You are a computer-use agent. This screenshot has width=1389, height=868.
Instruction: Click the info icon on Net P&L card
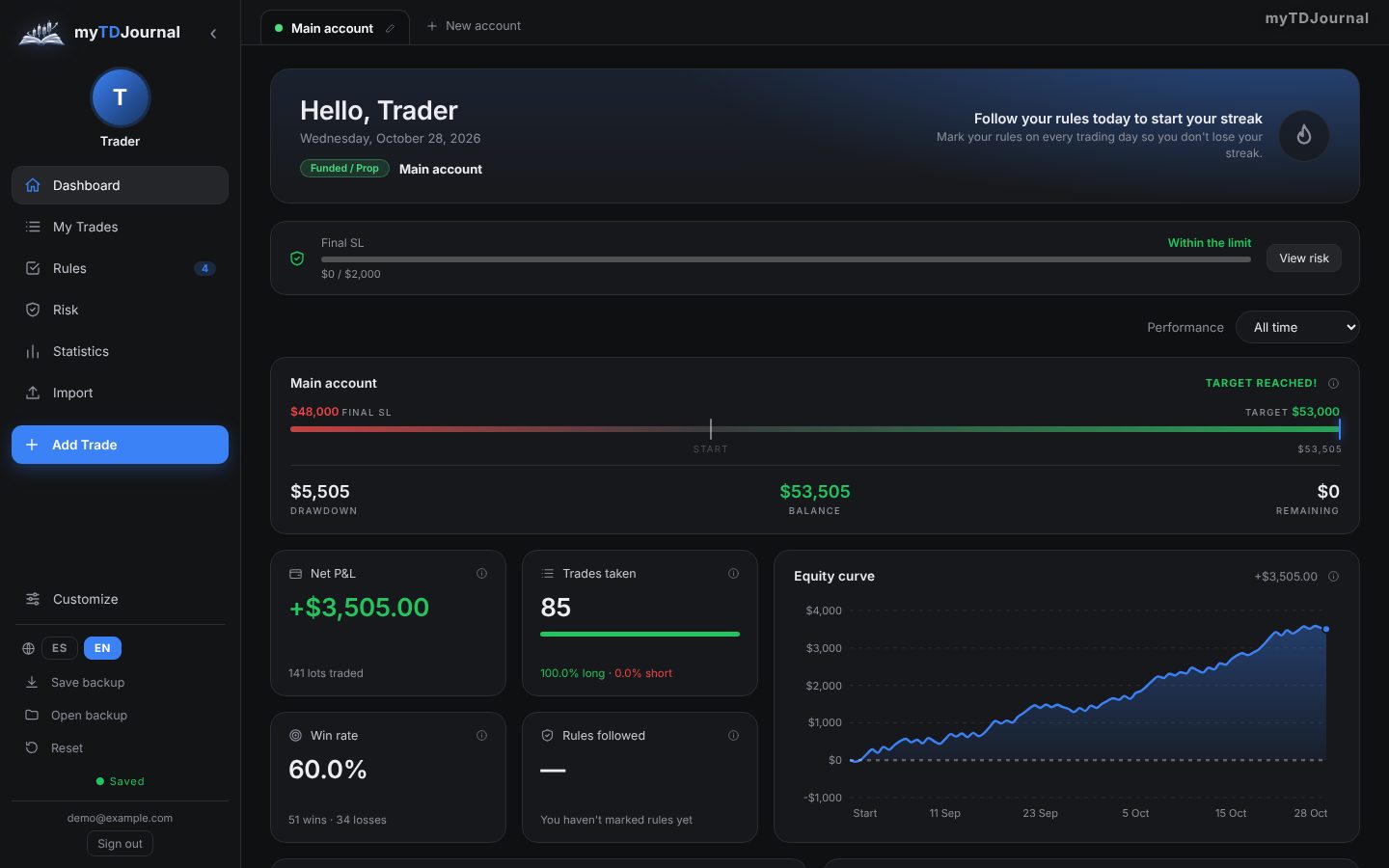(x=481, y=574)
